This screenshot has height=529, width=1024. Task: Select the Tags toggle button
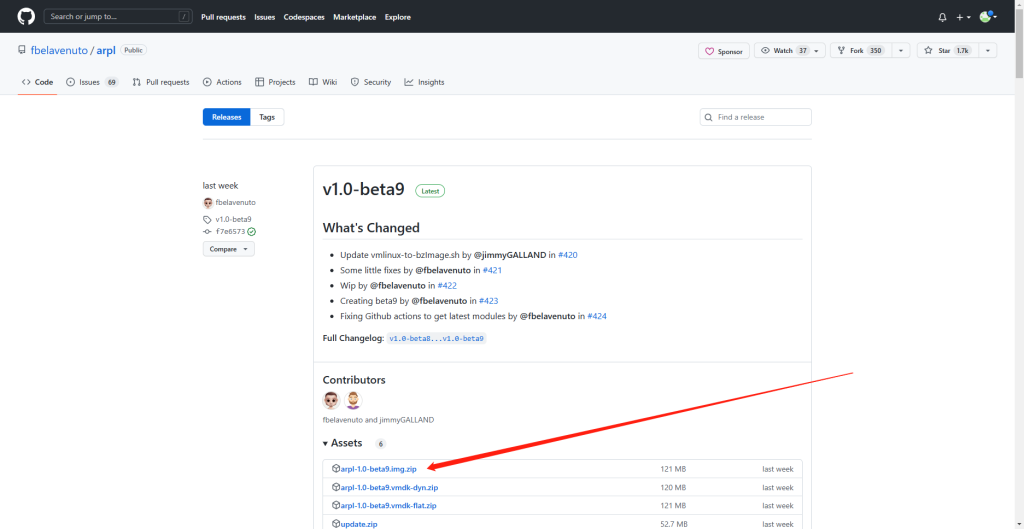[x=267, y=117]
